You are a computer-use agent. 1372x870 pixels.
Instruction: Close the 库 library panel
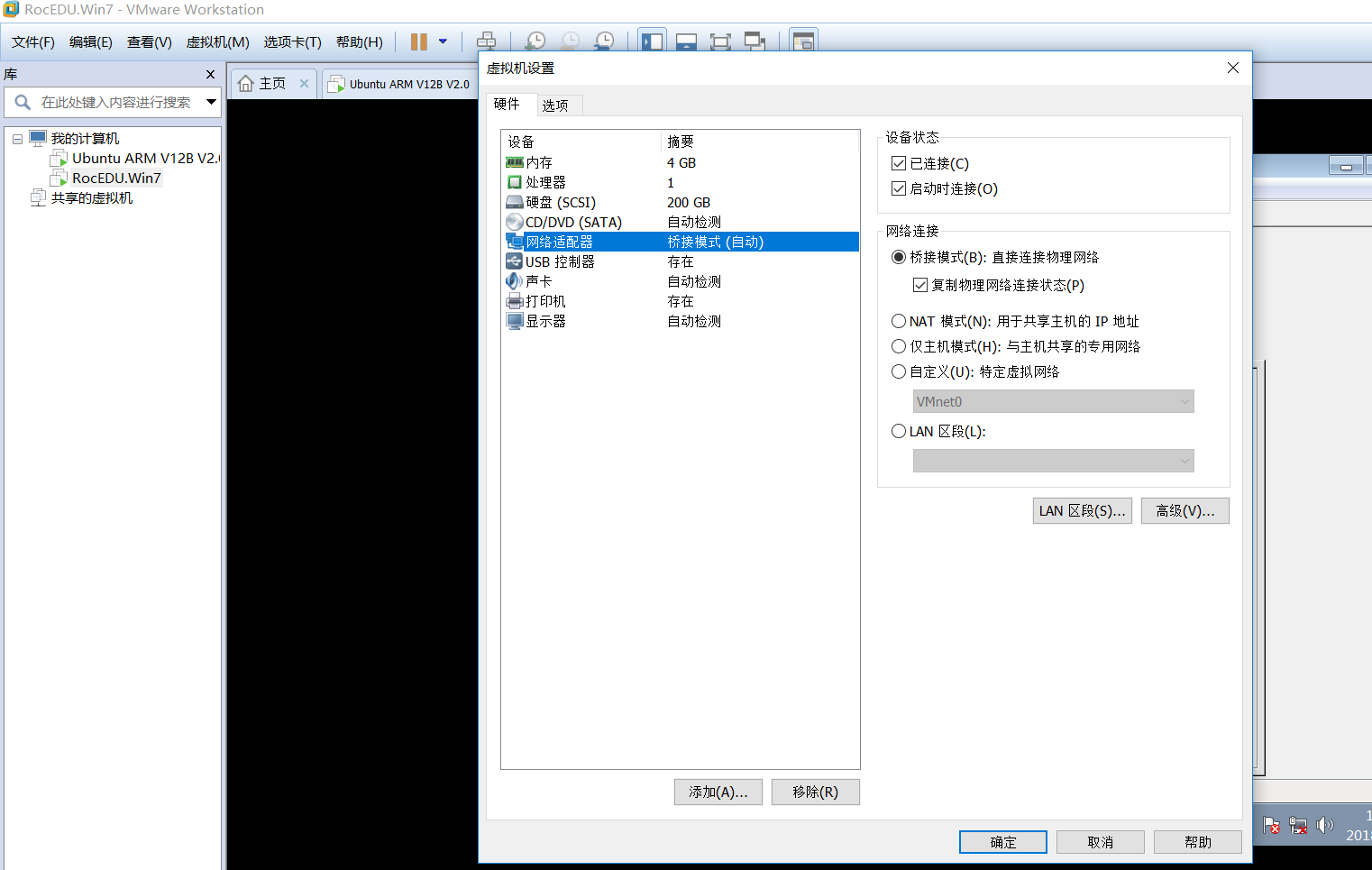click(210, 75)
